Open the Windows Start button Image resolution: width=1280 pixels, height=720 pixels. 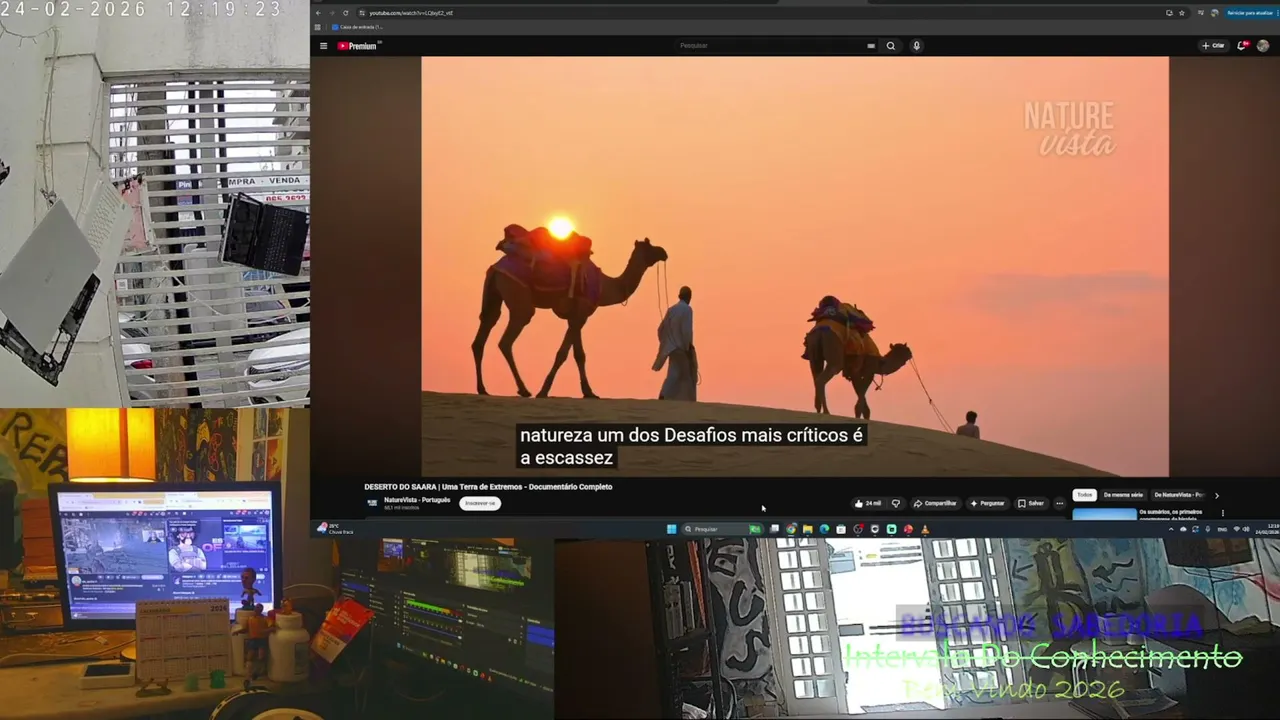point(671,529)
